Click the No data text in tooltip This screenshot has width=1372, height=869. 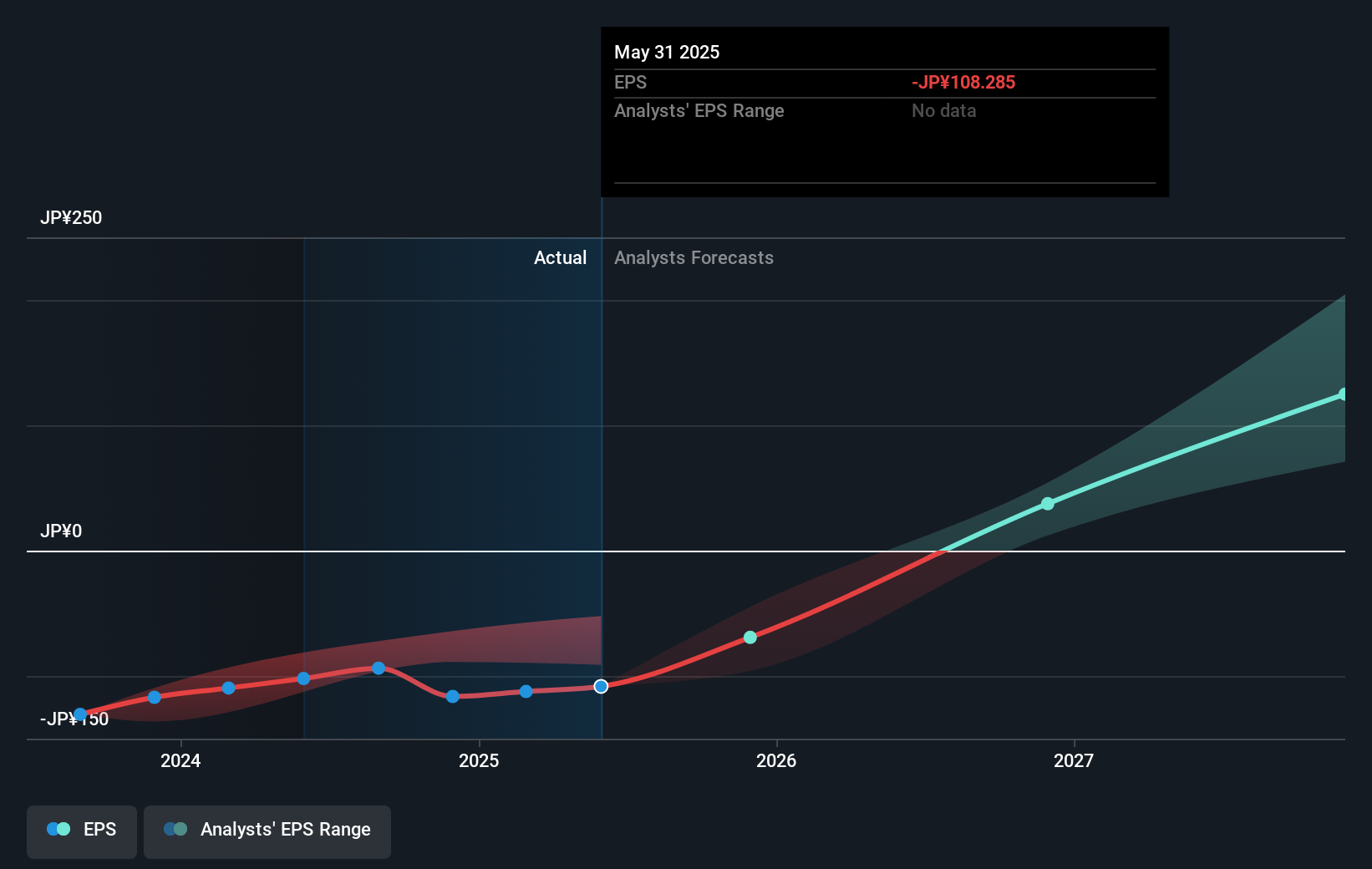pos(943,110)
